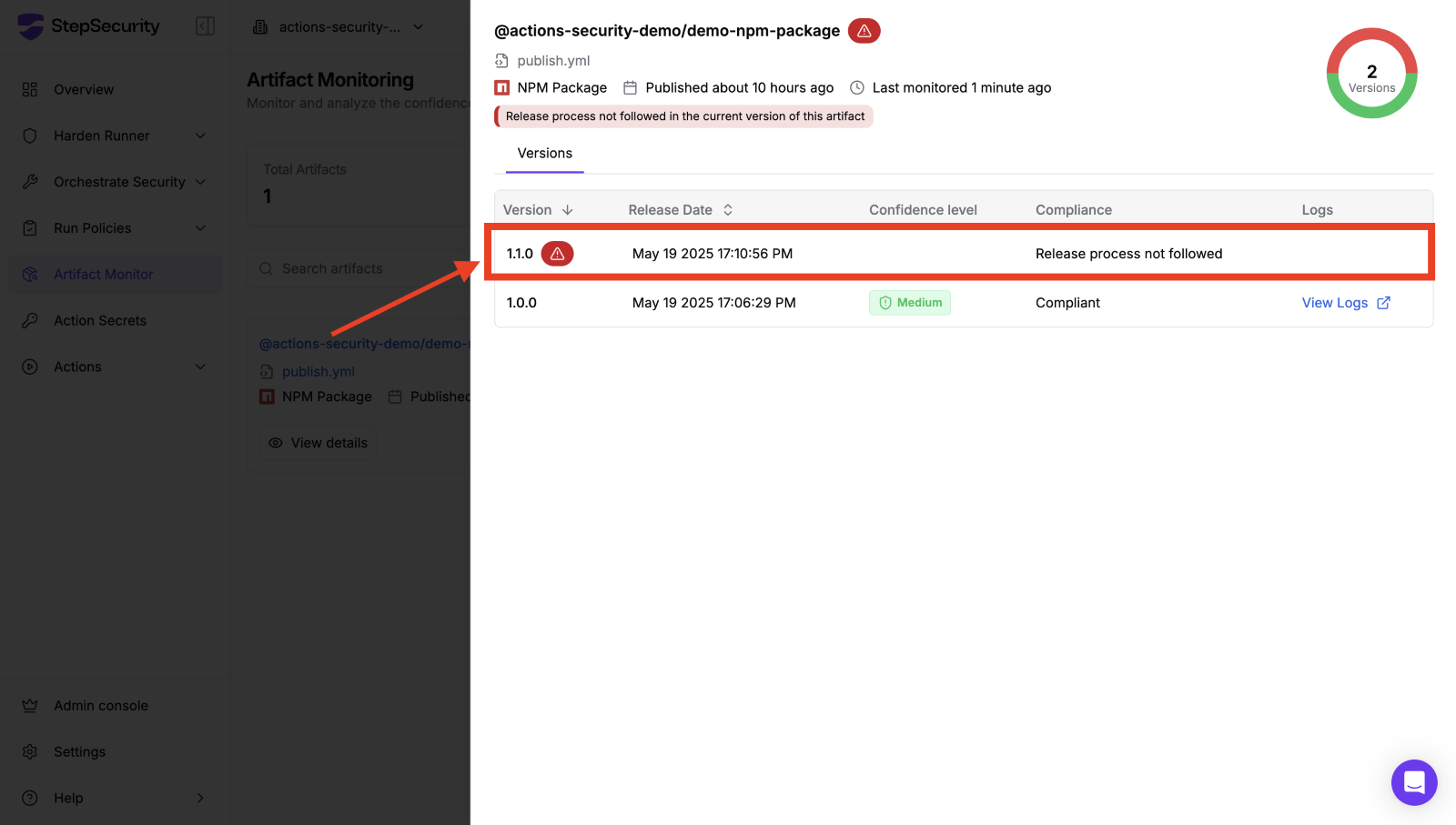
Task: Open publish.yml link in artifact card
Action: (318, 372)
